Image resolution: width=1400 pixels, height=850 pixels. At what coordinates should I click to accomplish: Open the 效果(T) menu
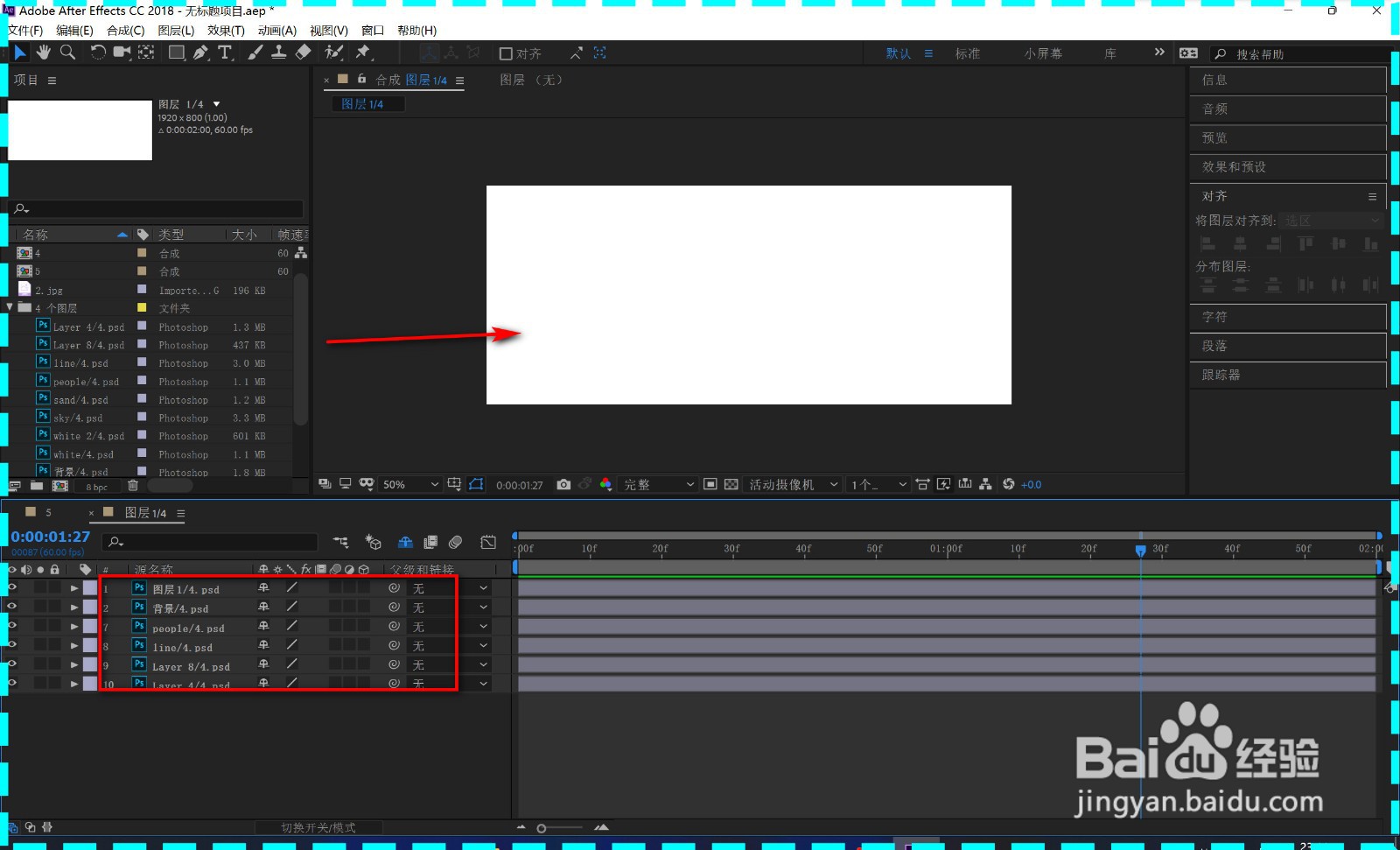point(226,31)
